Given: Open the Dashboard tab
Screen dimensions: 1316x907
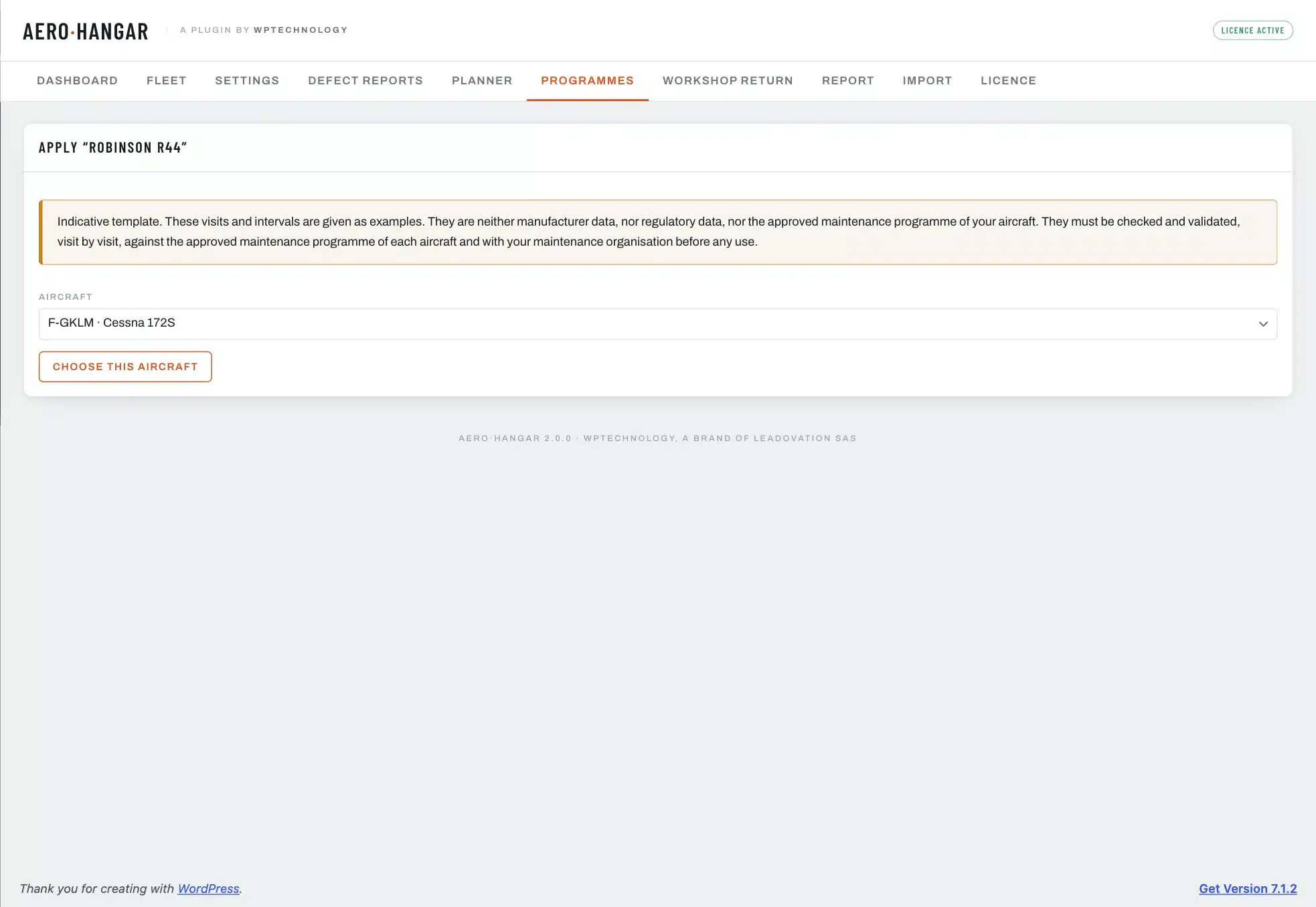Looking at the screenshot, I should [x=77, y=81].
